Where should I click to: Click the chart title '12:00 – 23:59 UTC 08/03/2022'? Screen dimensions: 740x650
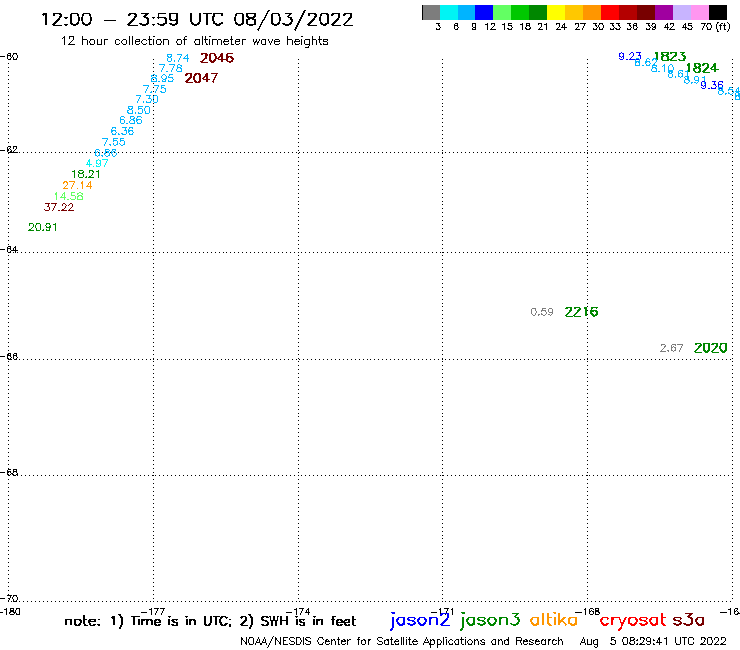pyautogui.click(x=197, y=20)
